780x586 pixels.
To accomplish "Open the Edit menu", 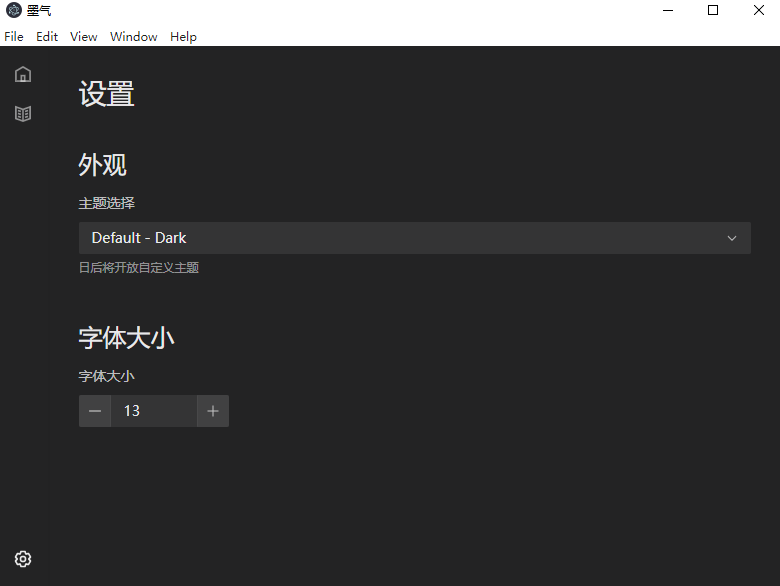I will point(47,37).
